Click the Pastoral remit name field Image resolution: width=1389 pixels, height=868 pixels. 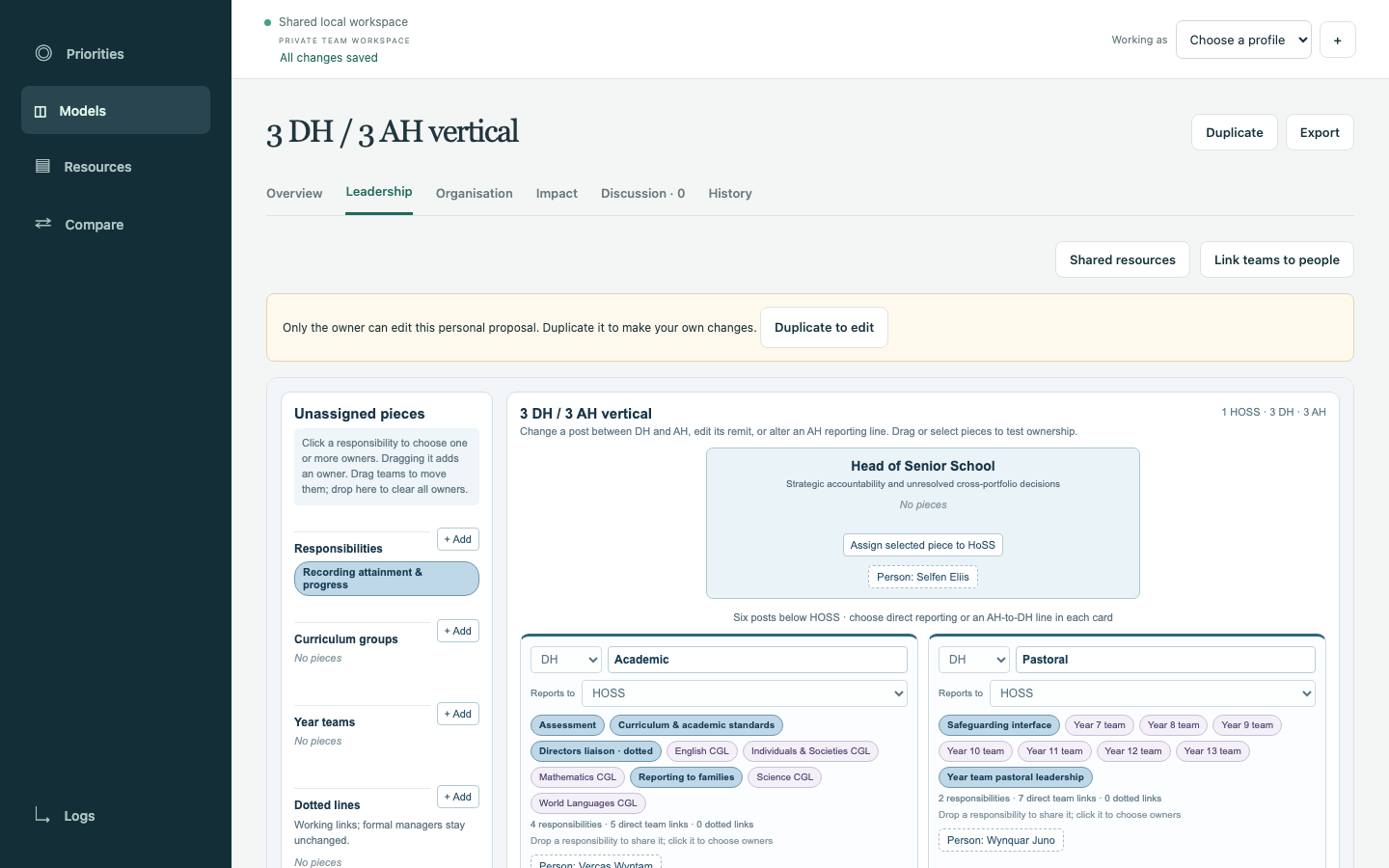1165,660
